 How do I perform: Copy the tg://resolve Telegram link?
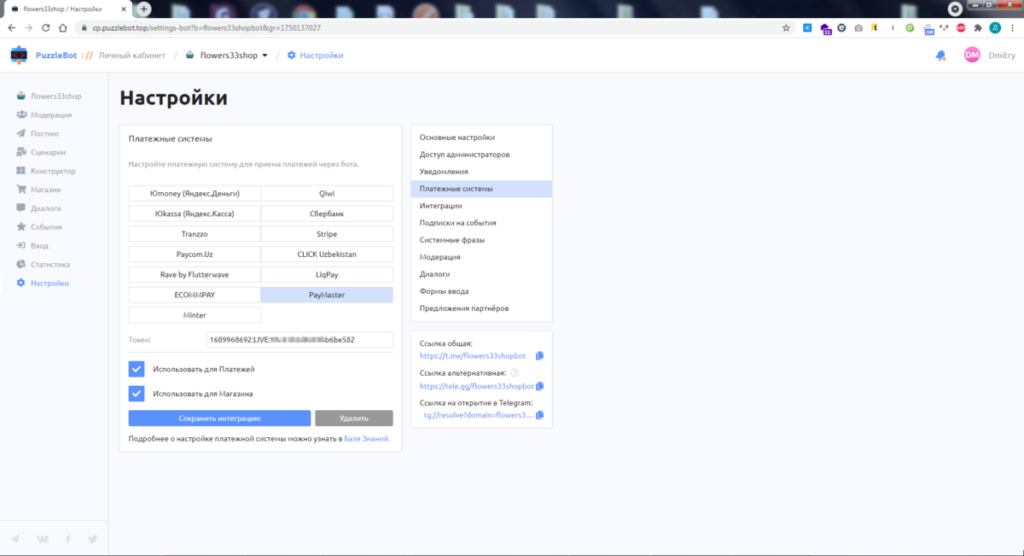click(540, 415)
